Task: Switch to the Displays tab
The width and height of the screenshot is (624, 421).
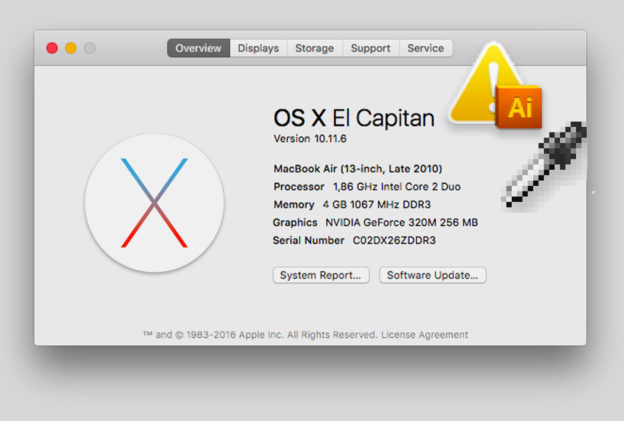Action: 258,48
